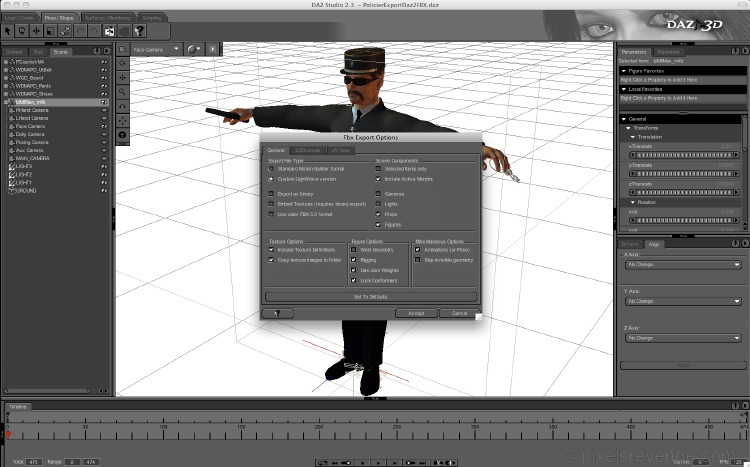Image resolution: width=750 pixels, height=467 pixels.
Task: Collapse the Rotation parameters group
Action: pyautogui.click(x=633, y=202)
